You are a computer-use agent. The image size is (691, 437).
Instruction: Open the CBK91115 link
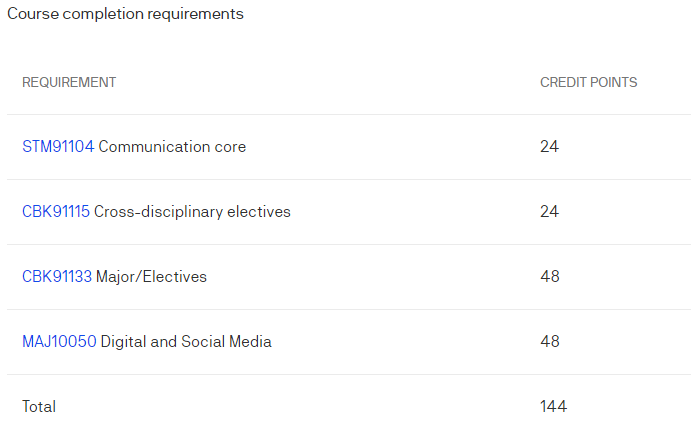pyautogui.click(x=56, y=212)
